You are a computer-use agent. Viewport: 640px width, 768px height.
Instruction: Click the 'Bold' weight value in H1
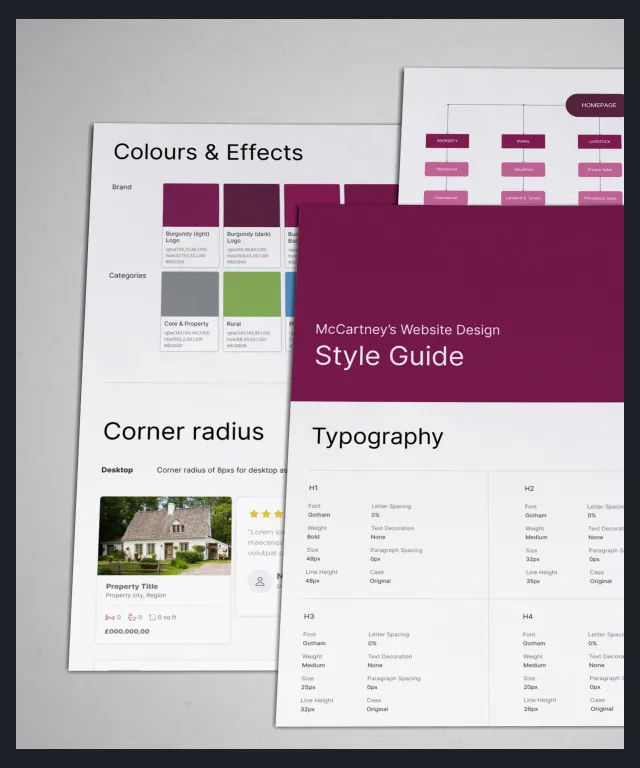pyautogui.click(x=313, y=537)
